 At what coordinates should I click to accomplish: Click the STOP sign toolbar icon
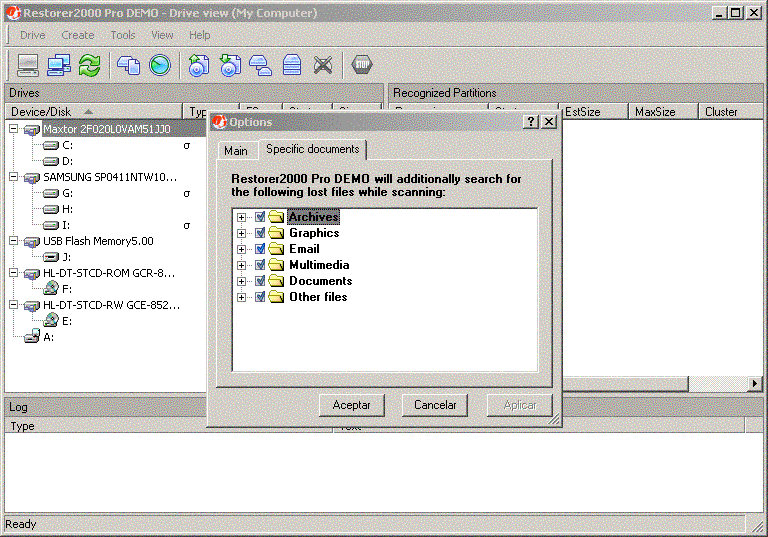(x=362, y=65)
